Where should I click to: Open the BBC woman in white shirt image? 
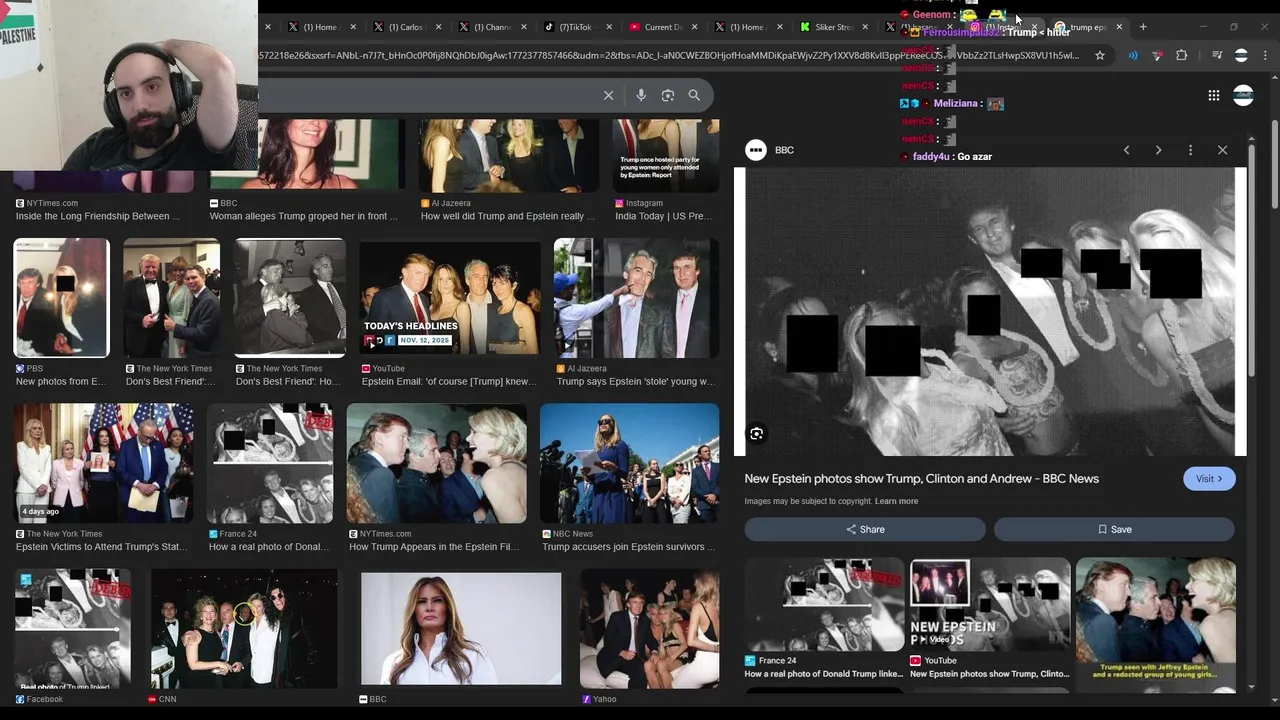point(461,629)
